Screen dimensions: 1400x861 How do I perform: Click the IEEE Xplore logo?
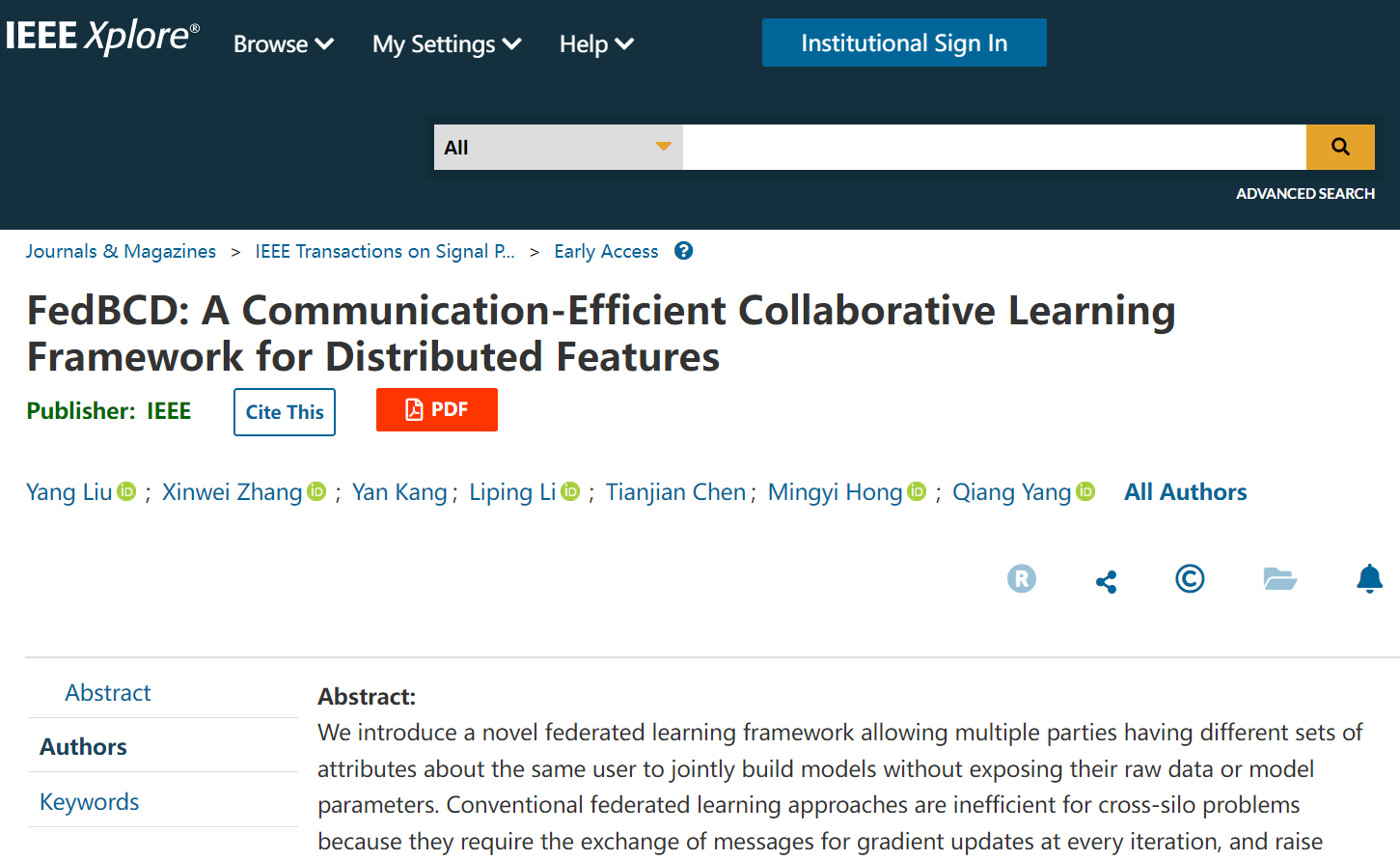[102, 37]
